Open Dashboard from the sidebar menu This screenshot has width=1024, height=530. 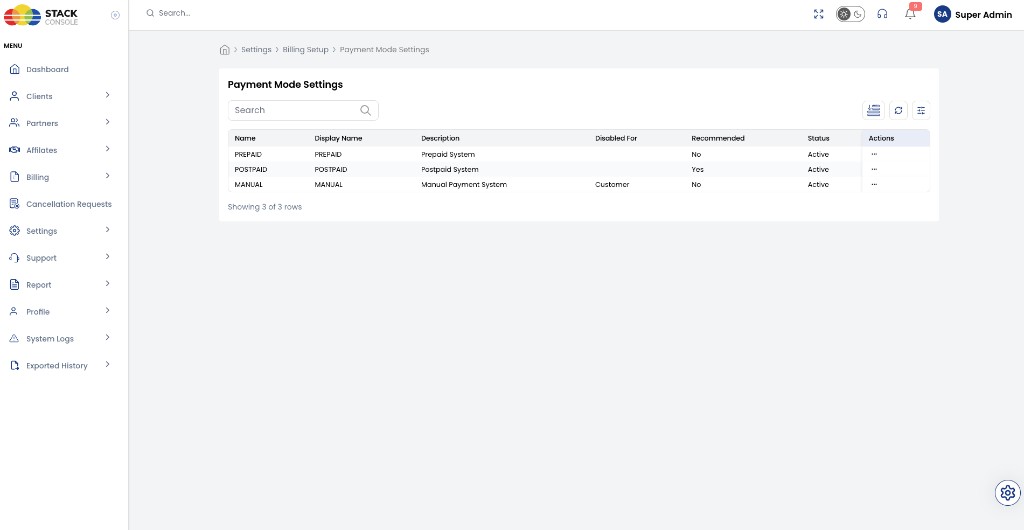click(47, 69)
